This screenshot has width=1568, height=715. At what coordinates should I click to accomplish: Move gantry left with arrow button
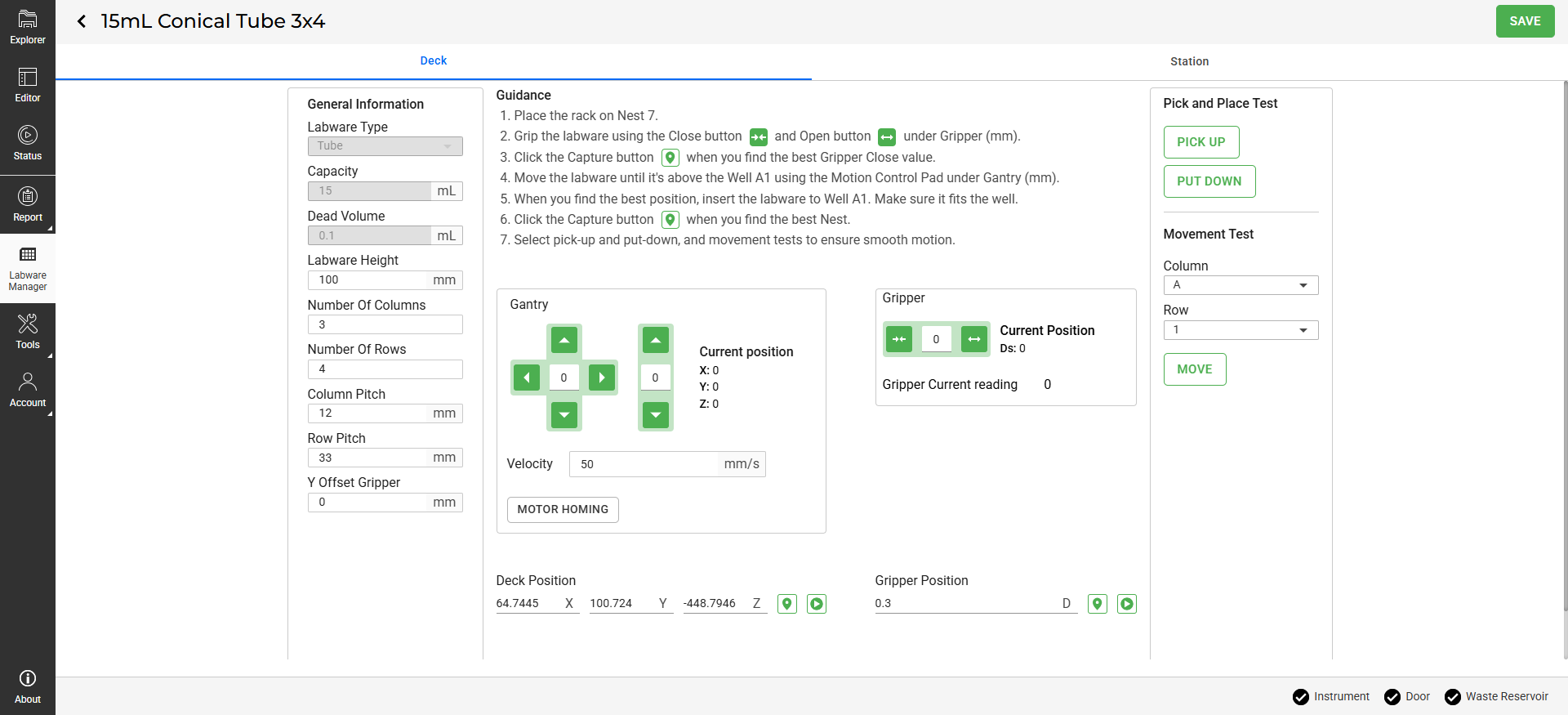(527, 378)
